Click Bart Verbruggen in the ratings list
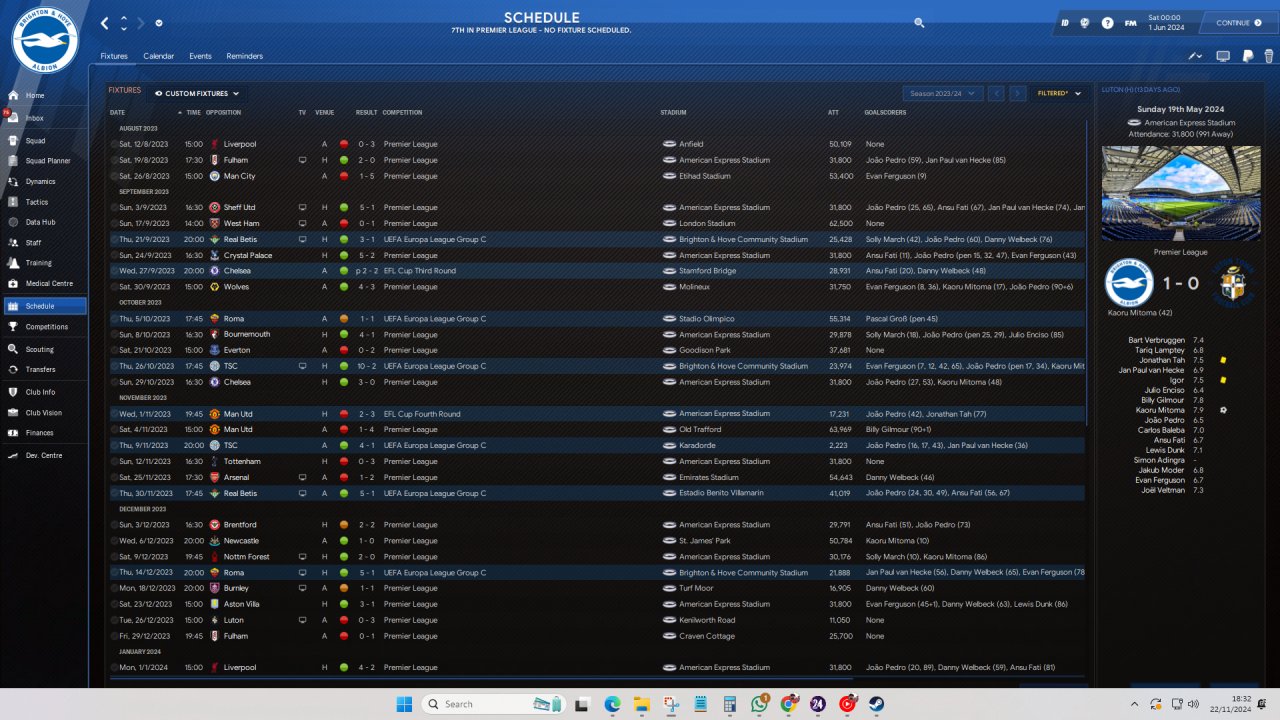 [x=1156, y=340]
